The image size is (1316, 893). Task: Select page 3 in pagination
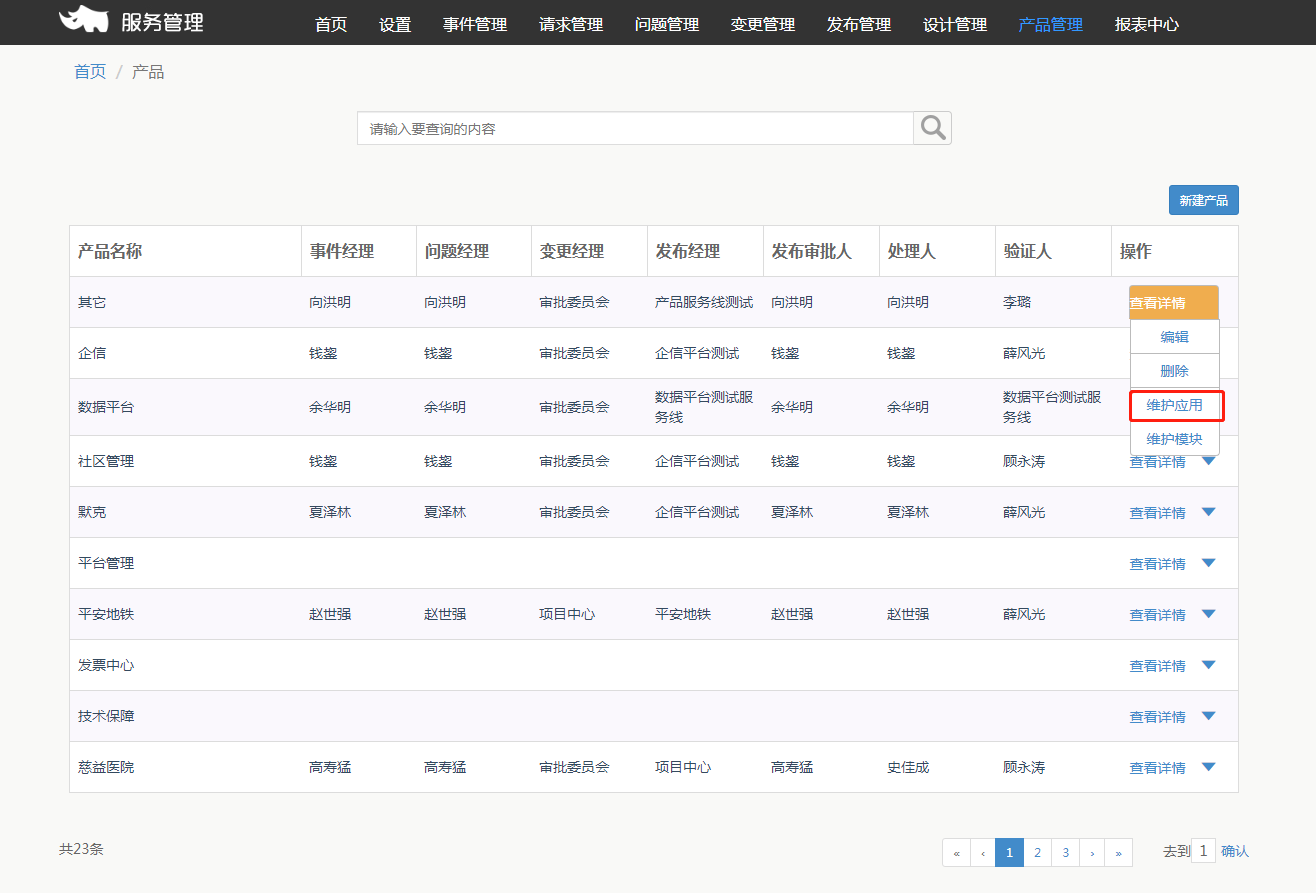[1066, 853]
